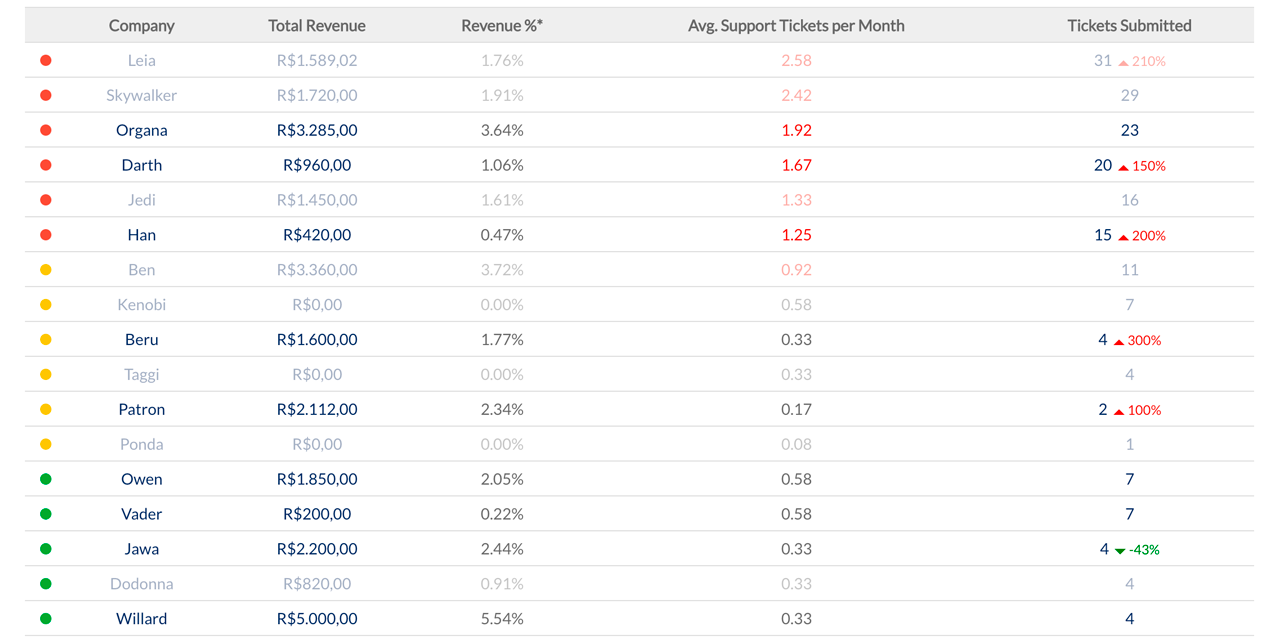Click the average tickets value 2.42

[x=796, y=95]
